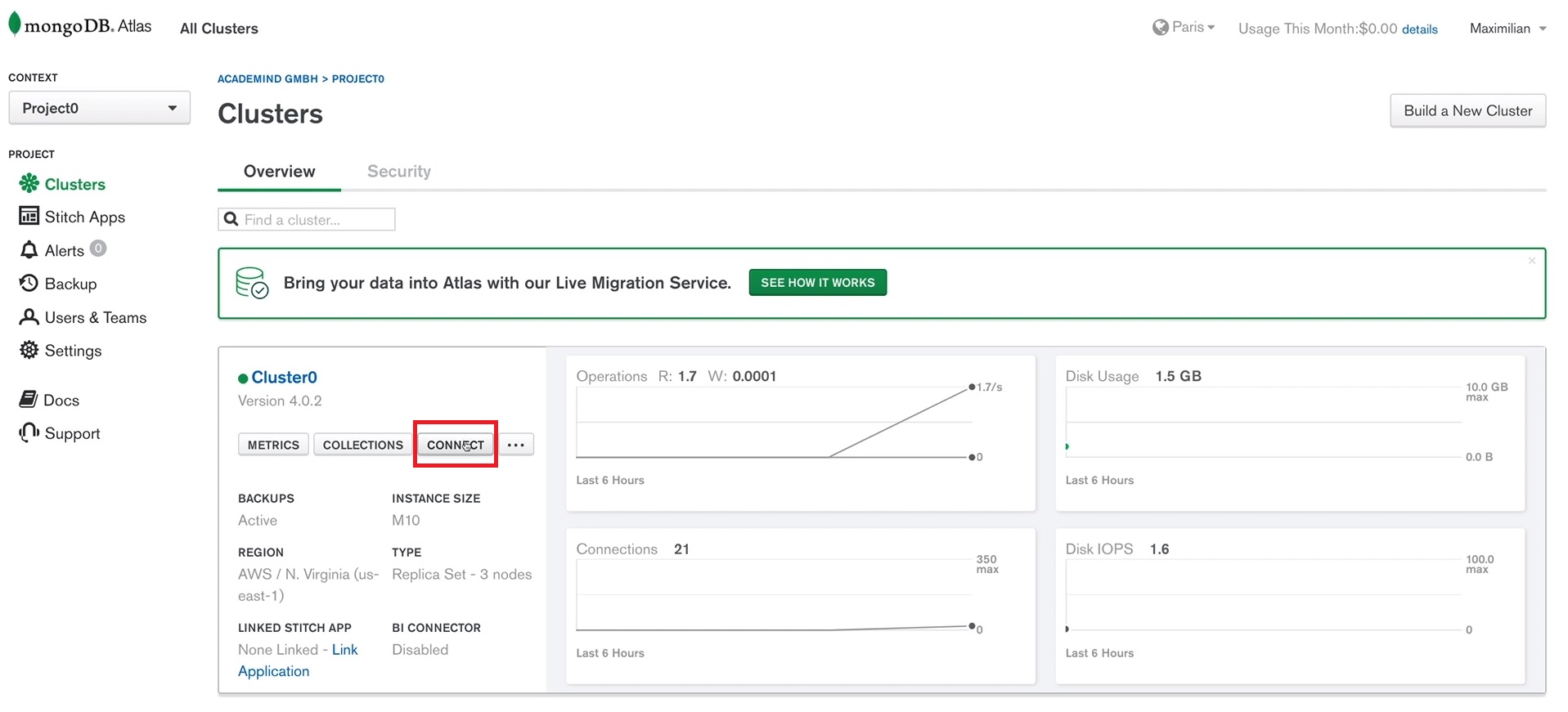Click SEE HOW IT WORKS button
1568x712 pixels.
[x=817, y=282]
